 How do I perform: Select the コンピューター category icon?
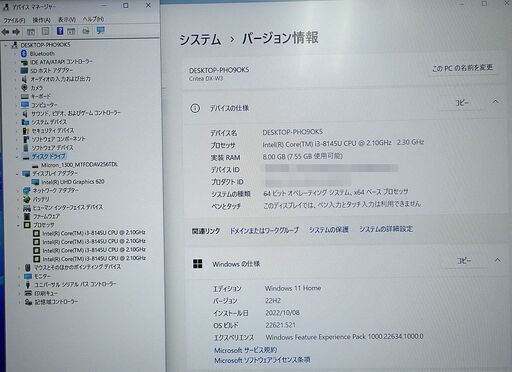[x=25, y=105]
